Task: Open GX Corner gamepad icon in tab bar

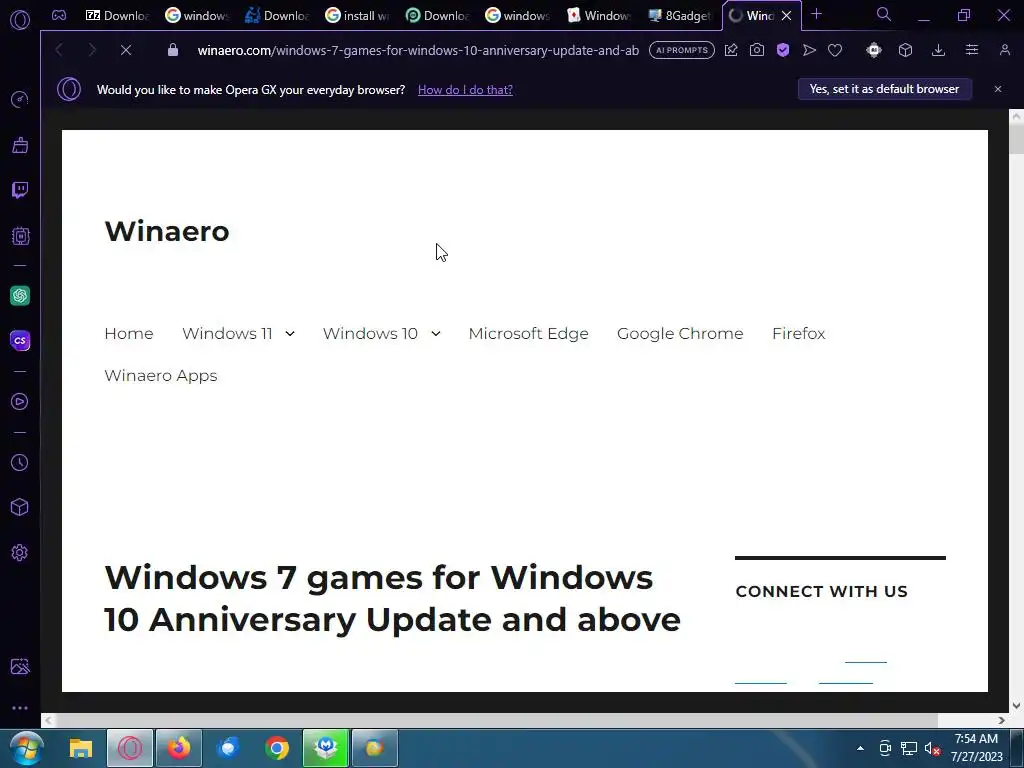Action: [59, 15]
